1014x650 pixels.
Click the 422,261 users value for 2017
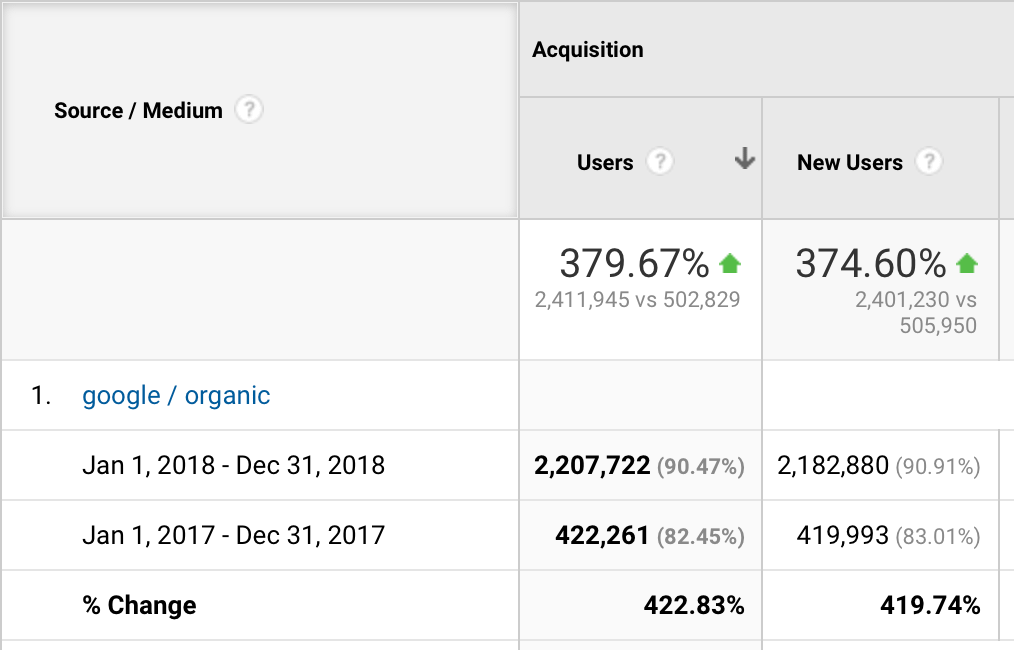[602, 535]
